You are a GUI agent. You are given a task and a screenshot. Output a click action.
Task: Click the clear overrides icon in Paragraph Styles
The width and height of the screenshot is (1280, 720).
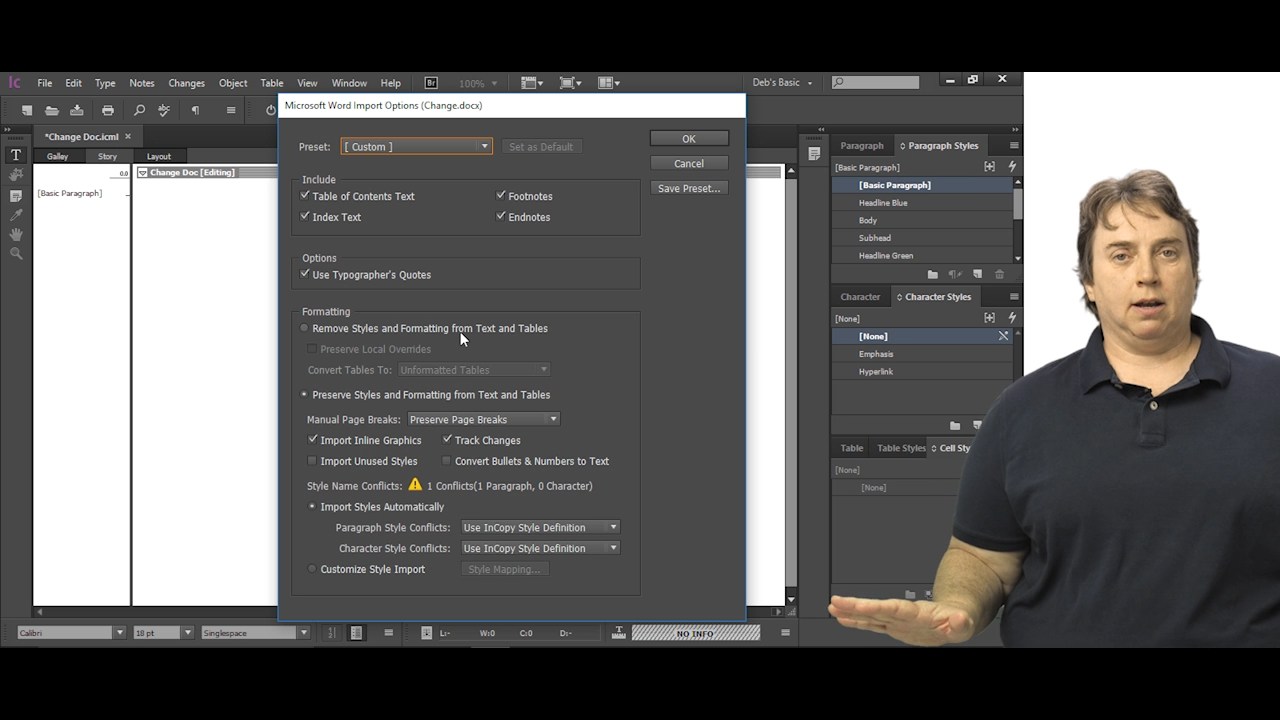[955, 274]
